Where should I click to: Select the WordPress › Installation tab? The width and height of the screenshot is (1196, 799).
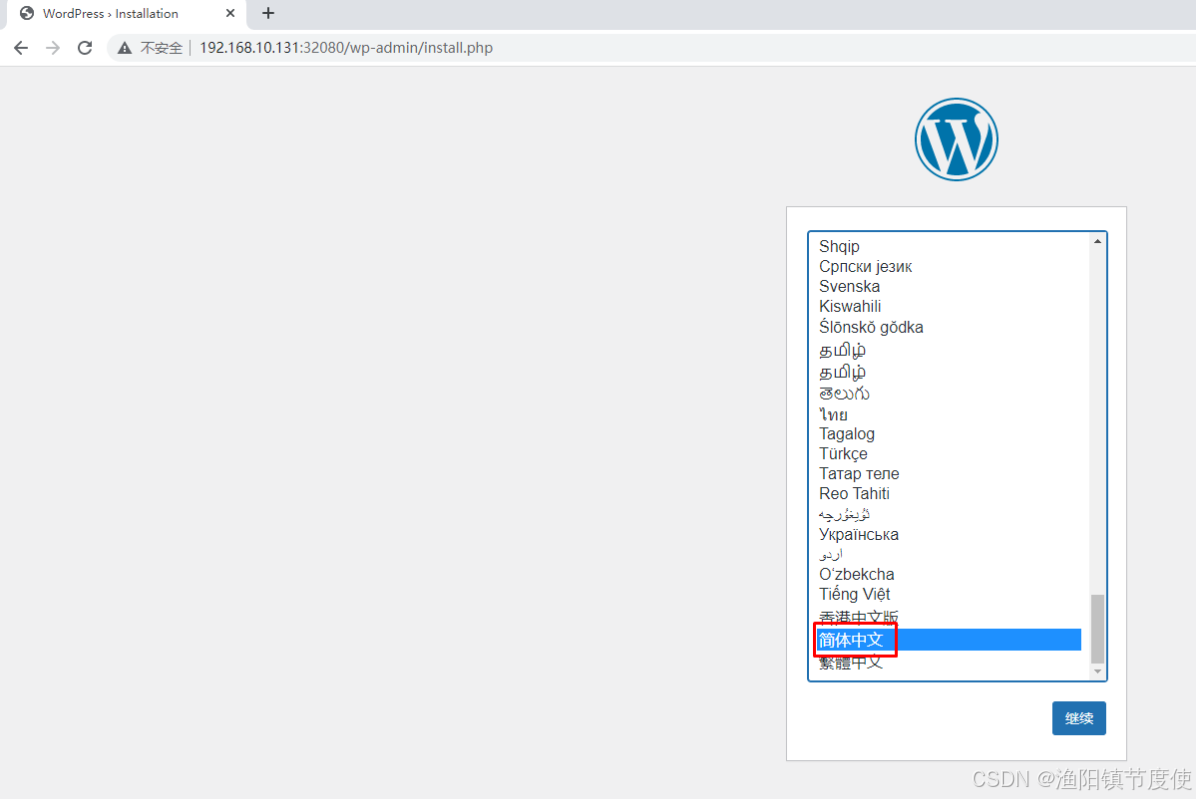(x=127, y=14)
